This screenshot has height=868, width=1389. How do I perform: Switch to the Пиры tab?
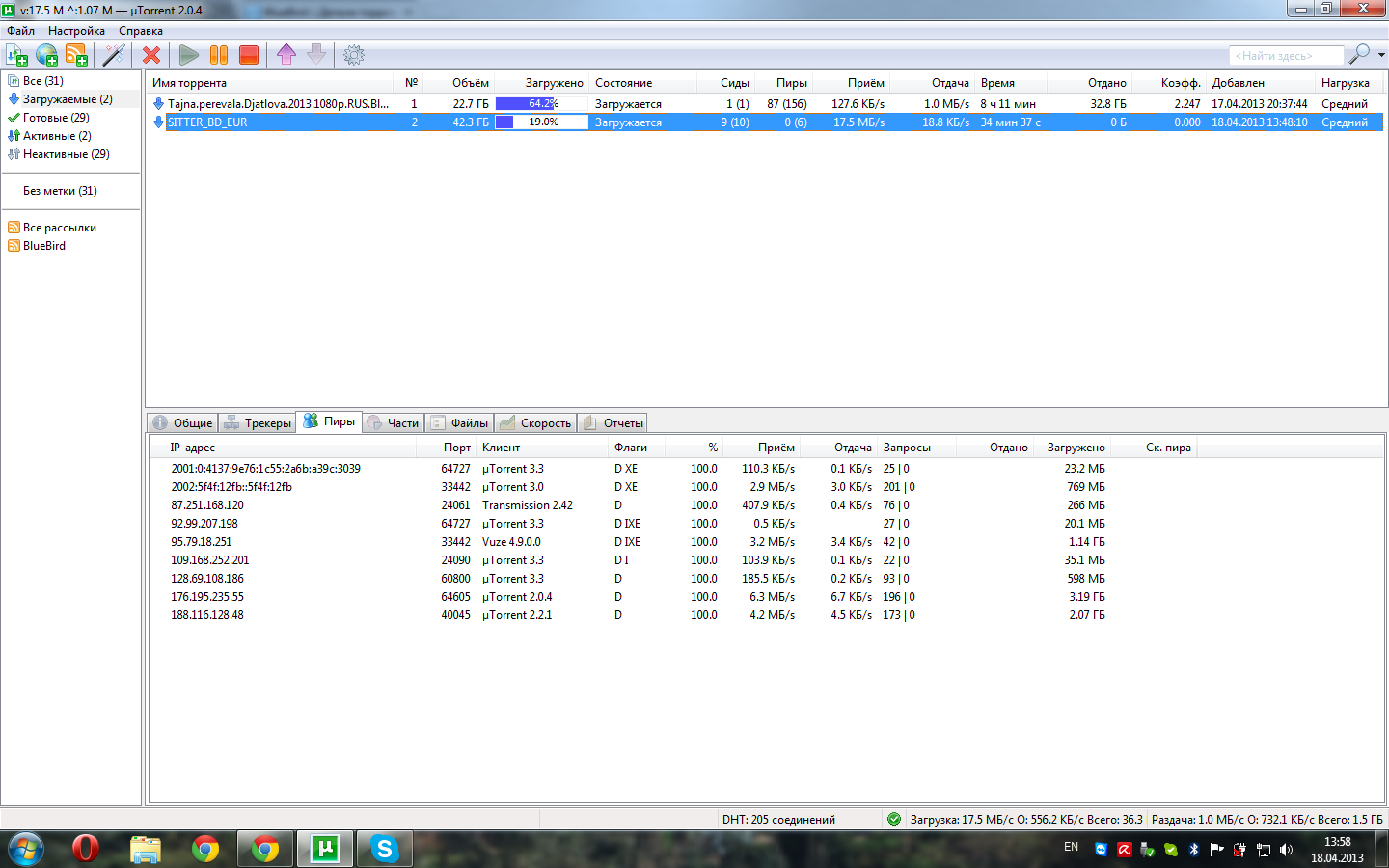[329, 421]
